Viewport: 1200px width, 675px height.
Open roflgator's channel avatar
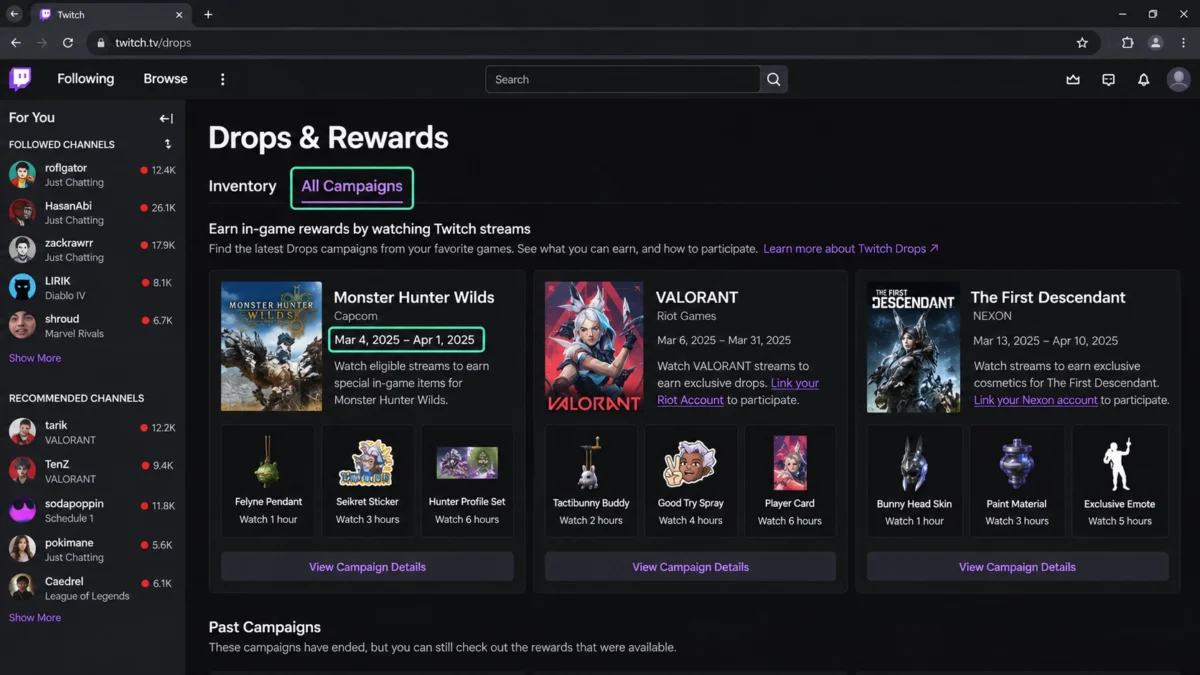(23, 174)
